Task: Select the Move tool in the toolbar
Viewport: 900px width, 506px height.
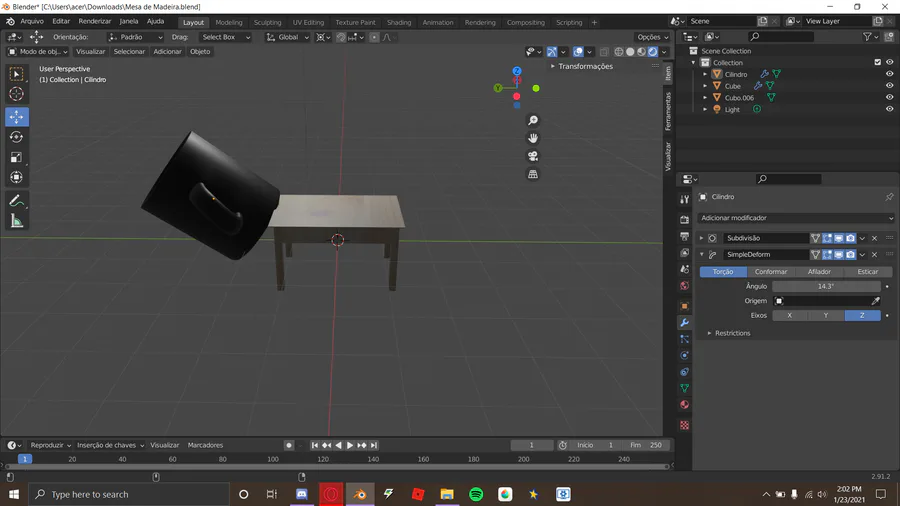Action: pyautogui.click(x=17, y=117)
